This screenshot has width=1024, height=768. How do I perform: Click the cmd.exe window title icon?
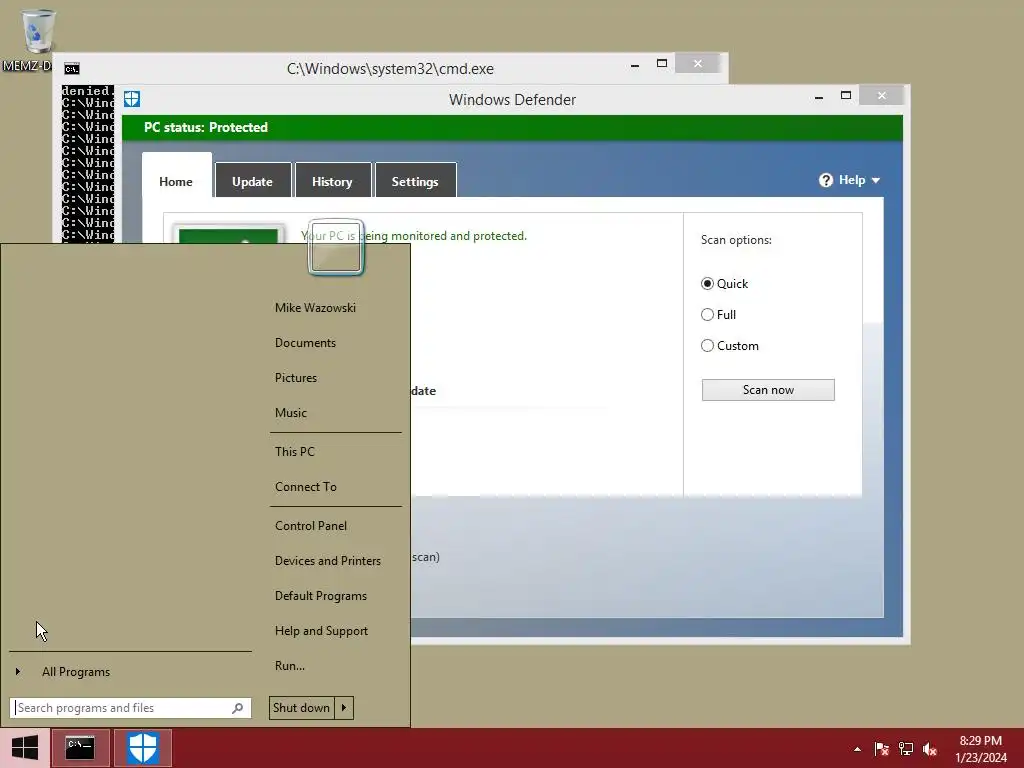coord(72,69)
